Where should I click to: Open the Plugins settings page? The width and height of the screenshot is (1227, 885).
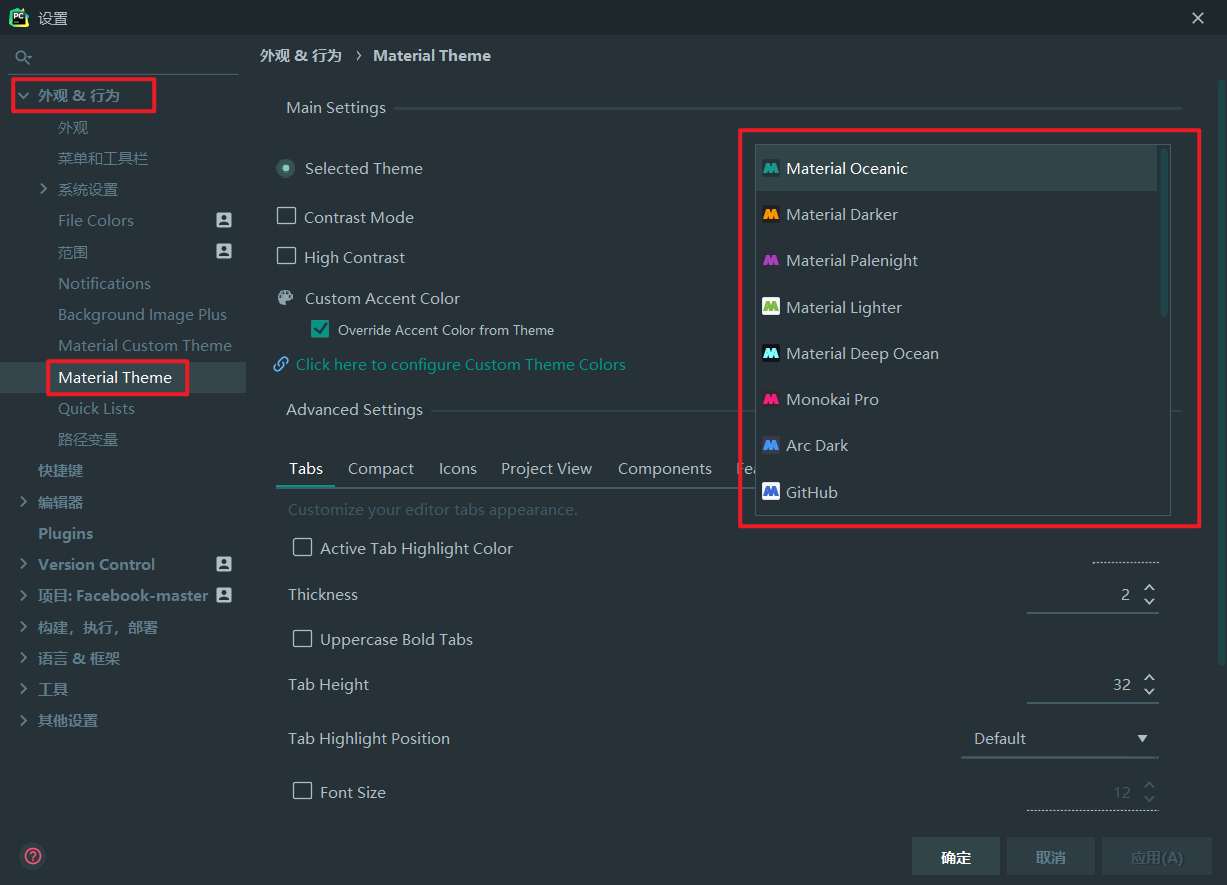tap(65, 533)
